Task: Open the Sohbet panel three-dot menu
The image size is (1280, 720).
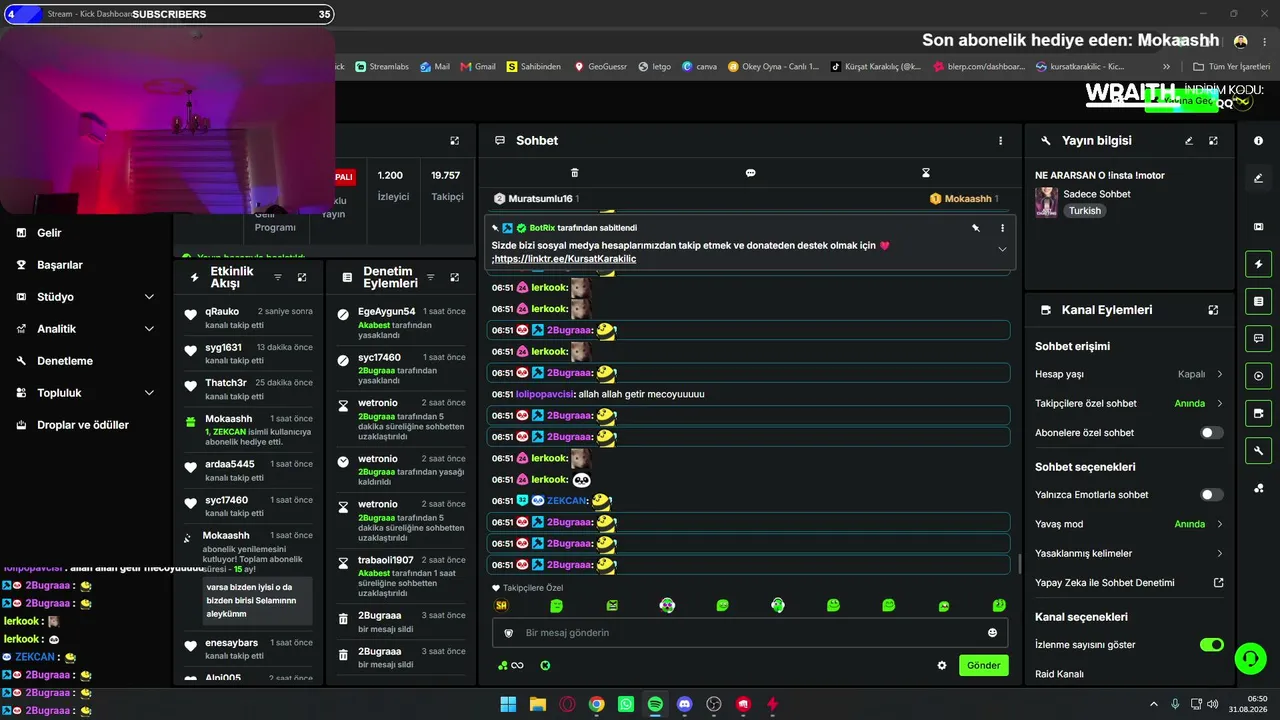Action: [1000, 141]
